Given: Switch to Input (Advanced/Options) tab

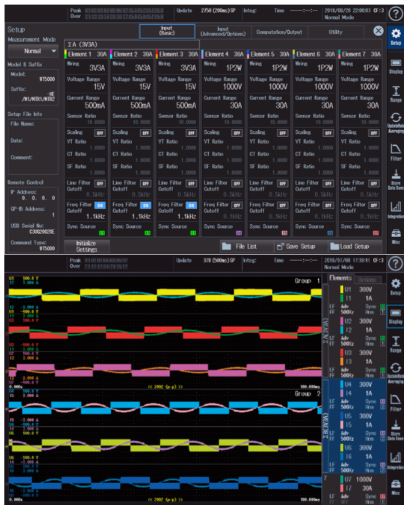Looking at the screenshot, I should tap(223, 32).
